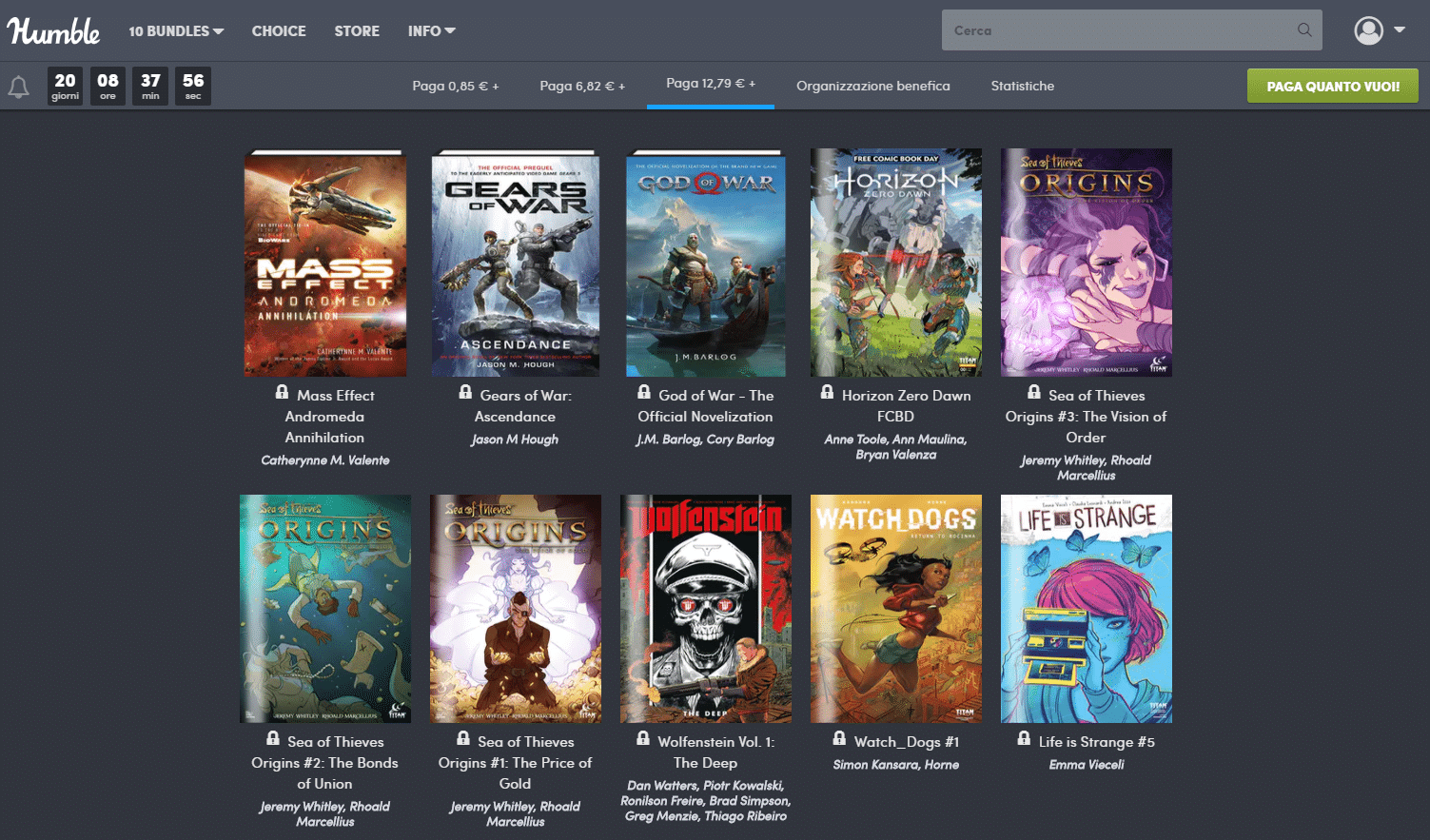Image resolution: width=1430 pixels, height=840 pixels.
Task: Open Gears of War Ascendance cover
Action: pyautogui.click(x=516, y=263)
